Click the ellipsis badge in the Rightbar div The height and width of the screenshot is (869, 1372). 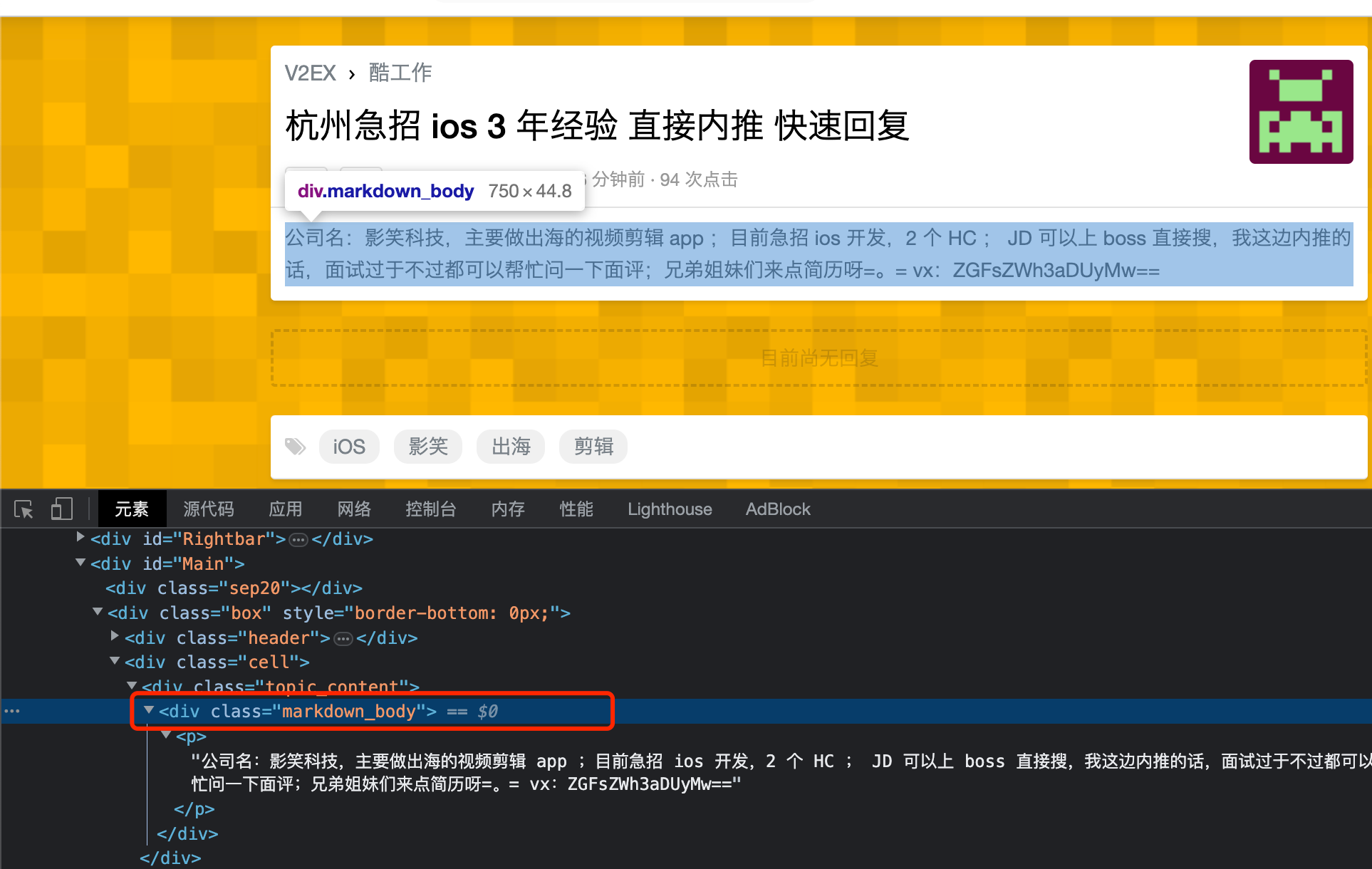coord(298,540)
